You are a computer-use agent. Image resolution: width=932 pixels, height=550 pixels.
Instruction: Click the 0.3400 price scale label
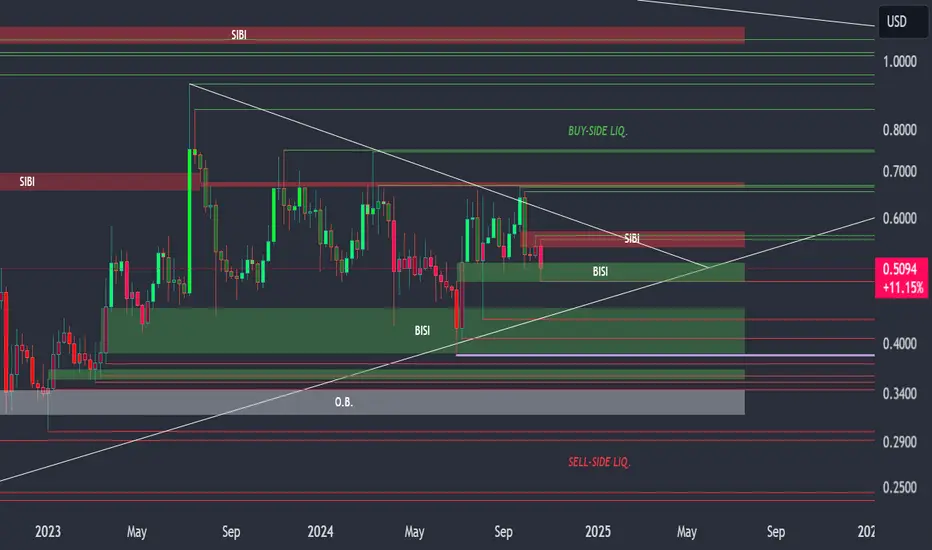[x=899, y=394]
